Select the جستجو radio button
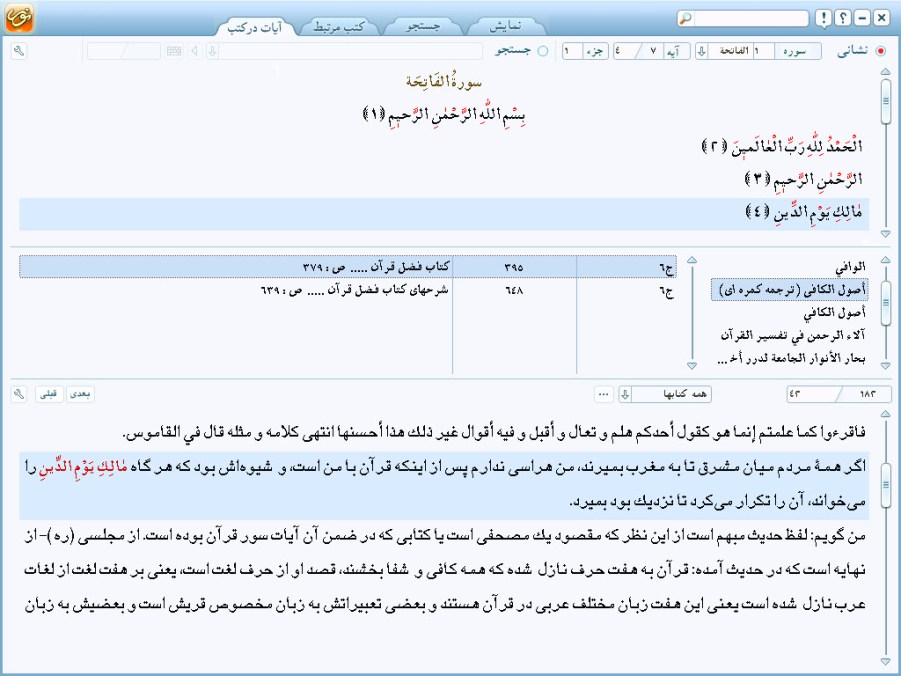The image size is (901, 676). [x=543, y=51]
